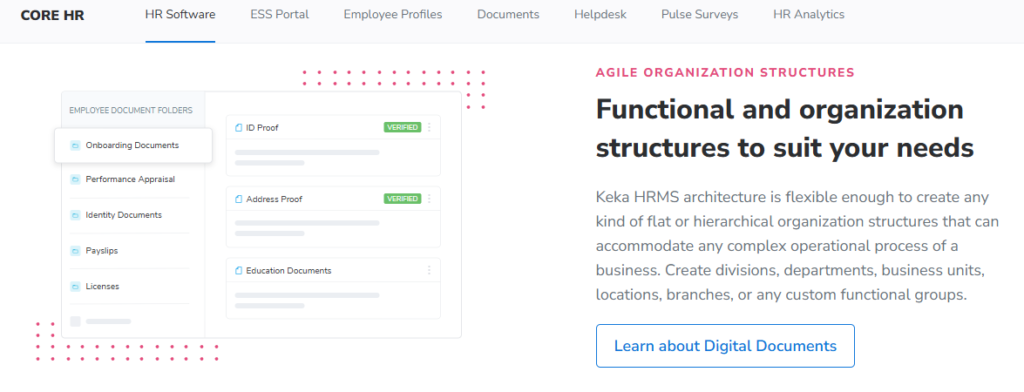Click the Education Documents title text
Screen dimensions: 1024x392
tap(289, 270)
